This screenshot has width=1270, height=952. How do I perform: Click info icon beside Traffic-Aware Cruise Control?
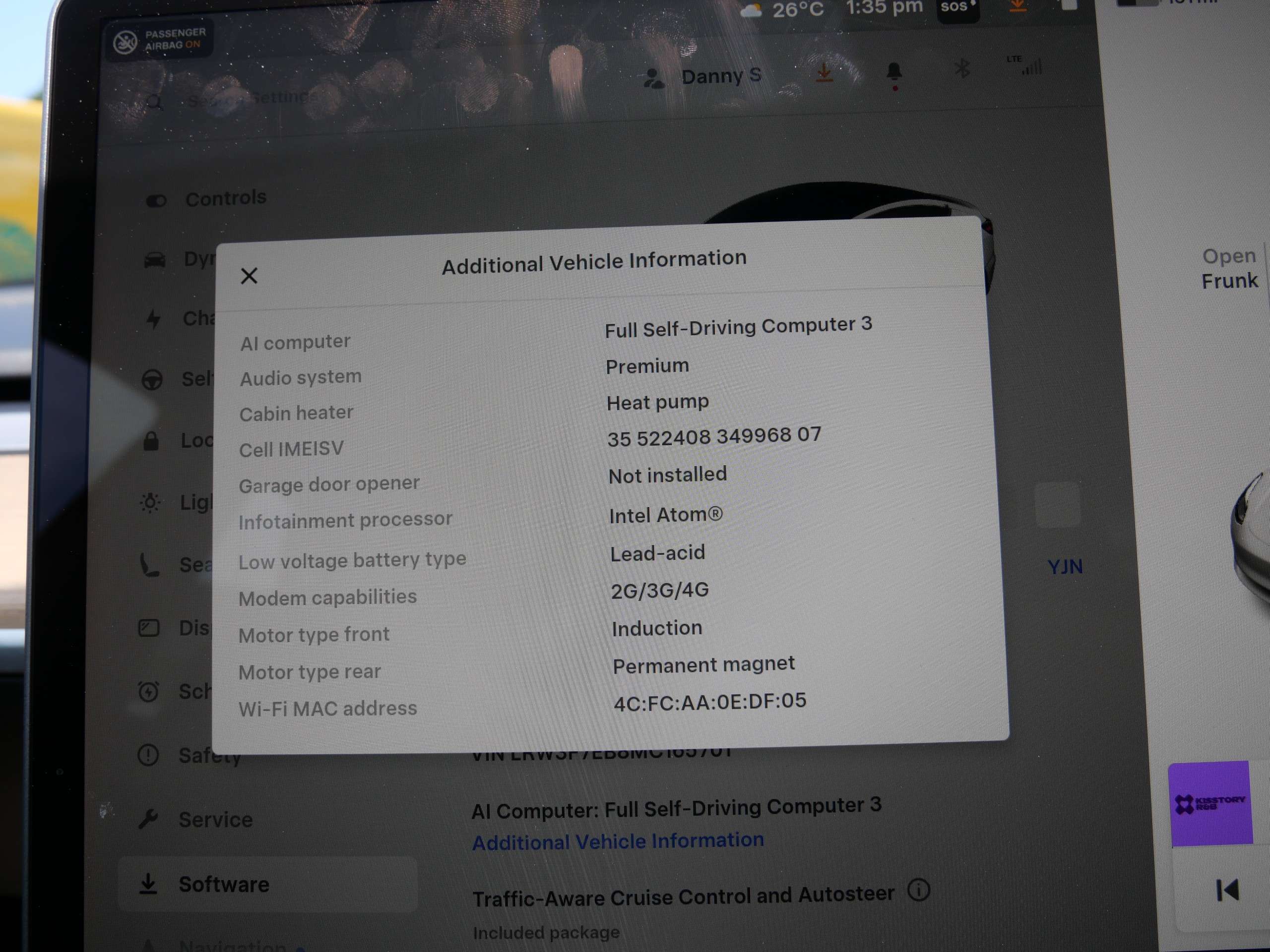tap(919, 890)
